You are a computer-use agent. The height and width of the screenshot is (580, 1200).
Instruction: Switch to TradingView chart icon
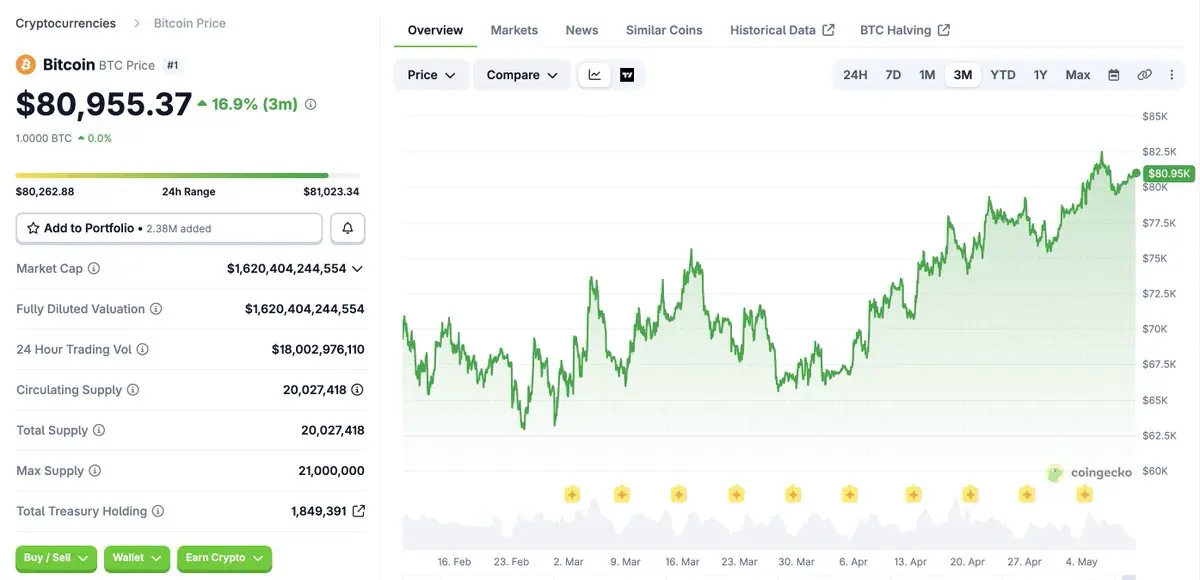[x=627, y=75]
